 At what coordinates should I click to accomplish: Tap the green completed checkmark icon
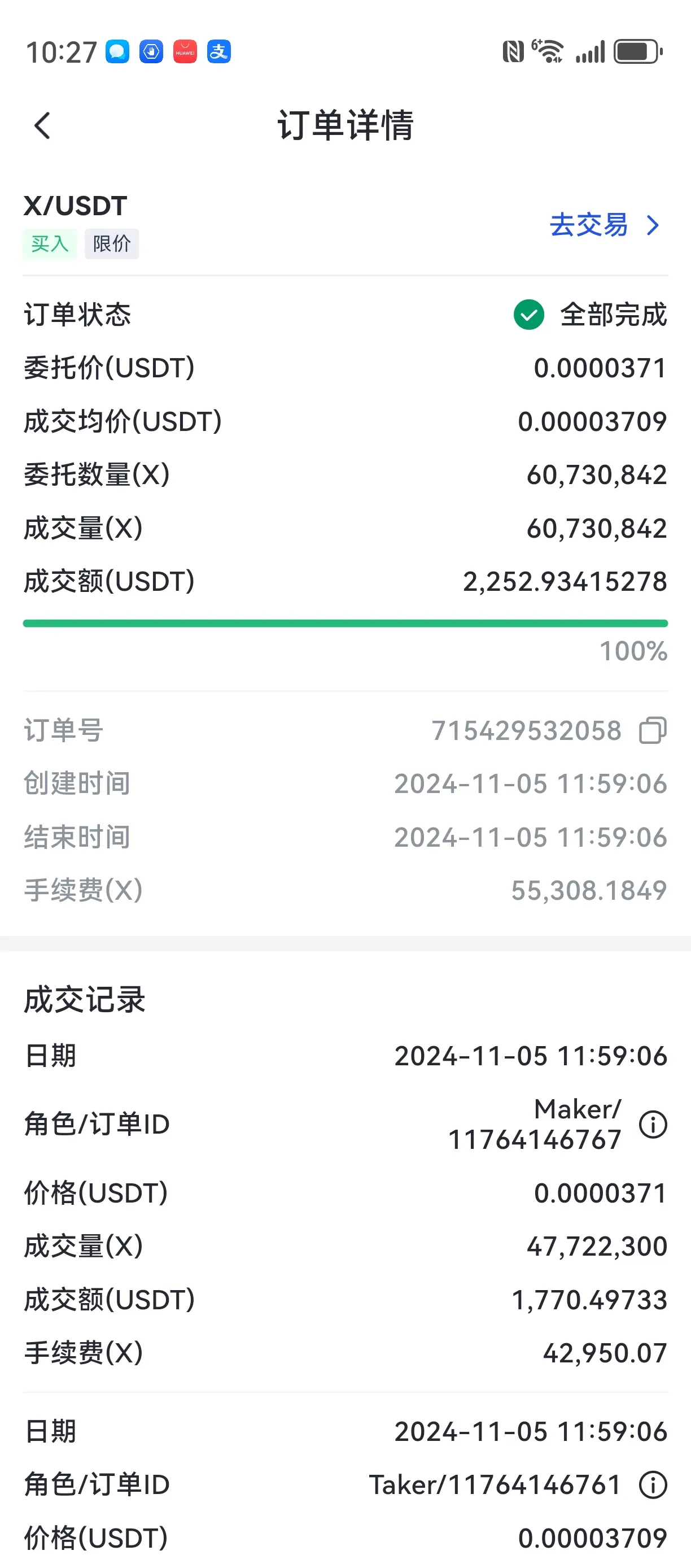pos(528,315)
